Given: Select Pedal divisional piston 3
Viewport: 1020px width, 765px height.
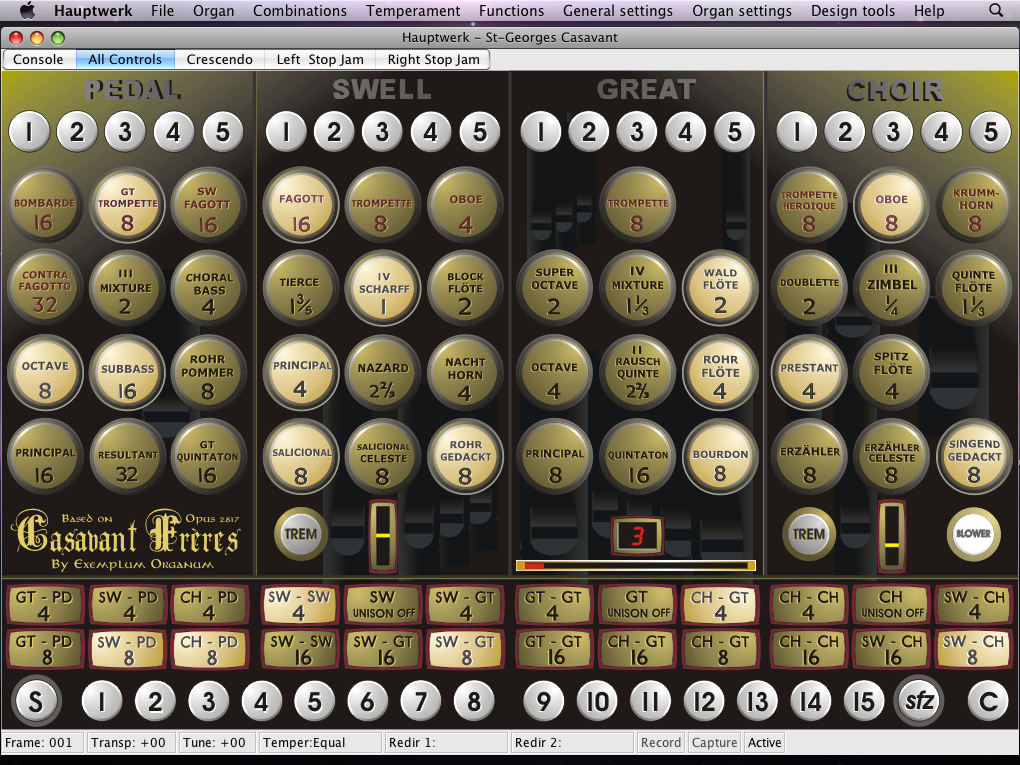Looking at the screenshot, I should 126,132.
